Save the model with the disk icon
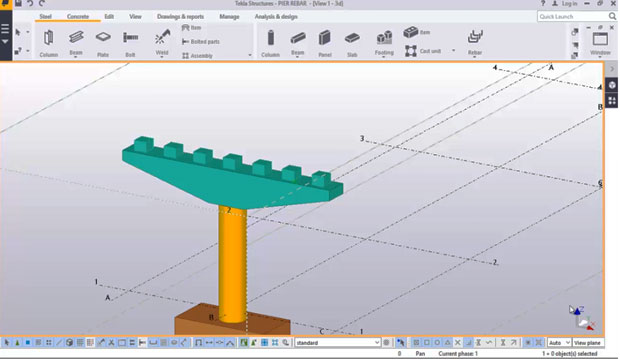 [18, 4]
